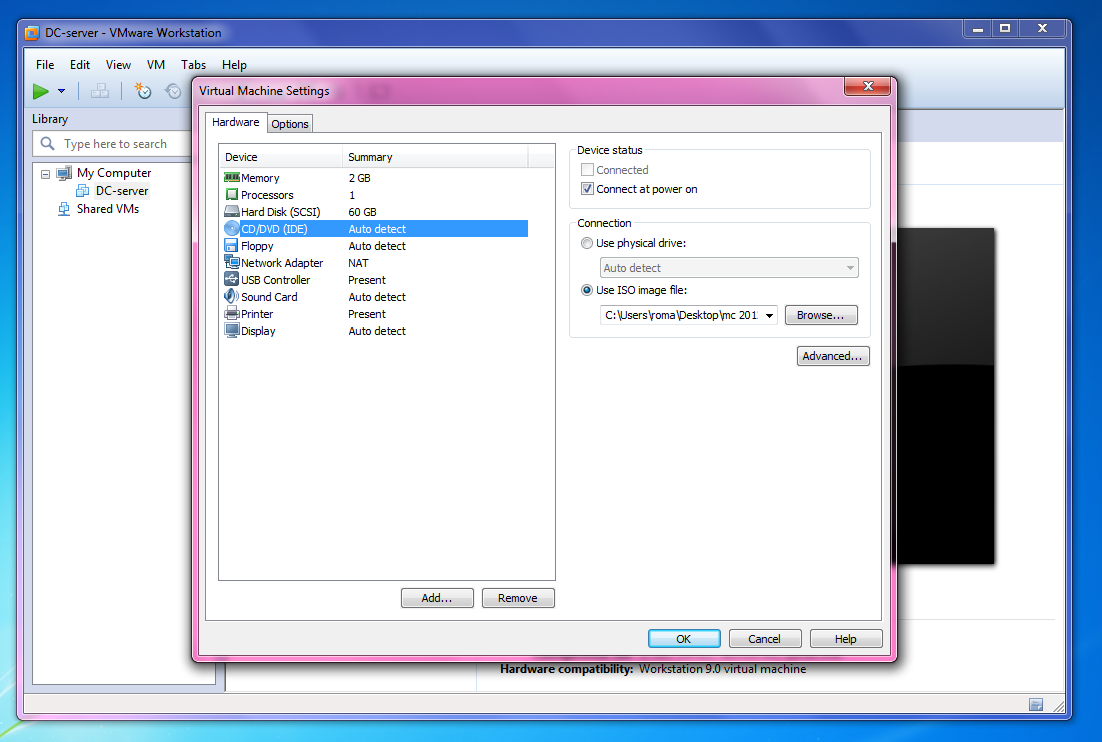Viewport: 1102px width, 742px height.
Task: Click the Advanced... button
Action: pyautogui.click(x=833, y=356)
